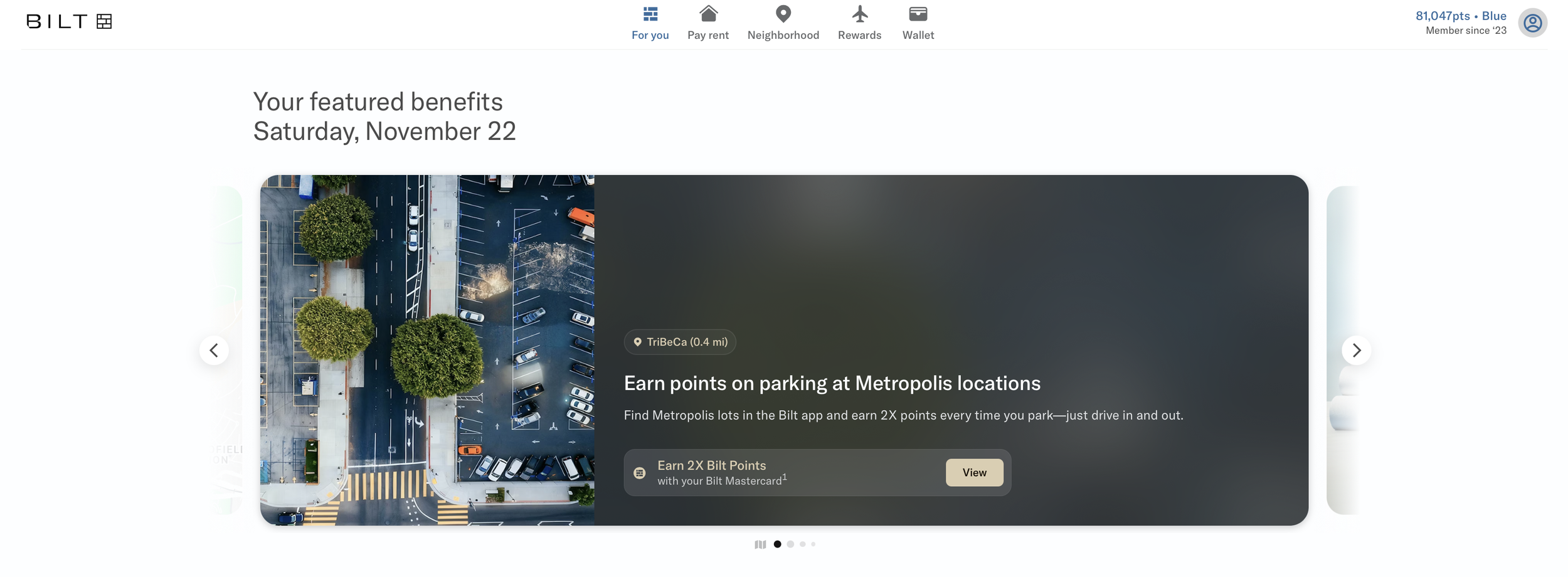Click the BILT logo
This screenshot has height=577, width=1568.
(69, 21)
